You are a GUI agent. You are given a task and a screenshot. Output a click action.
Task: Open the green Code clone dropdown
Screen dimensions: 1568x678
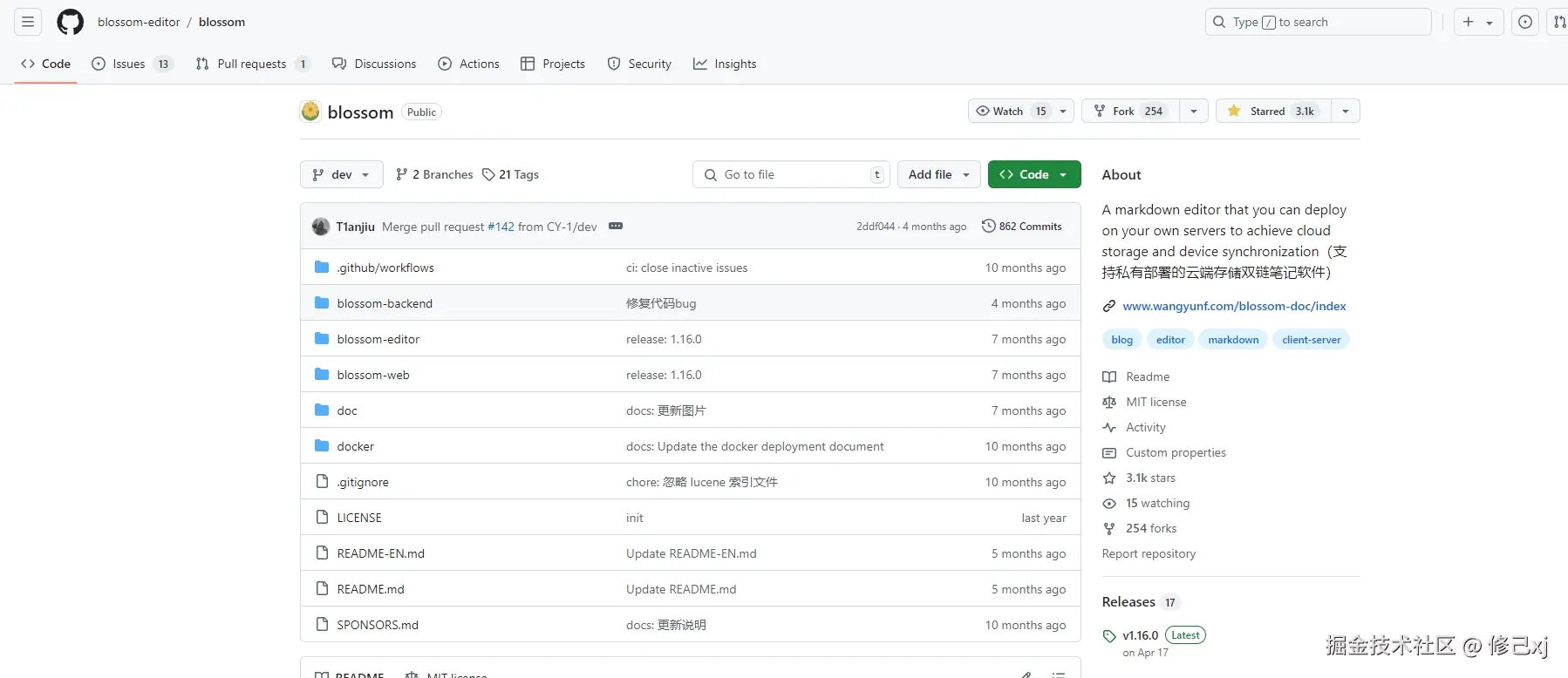coord(1034,174)
